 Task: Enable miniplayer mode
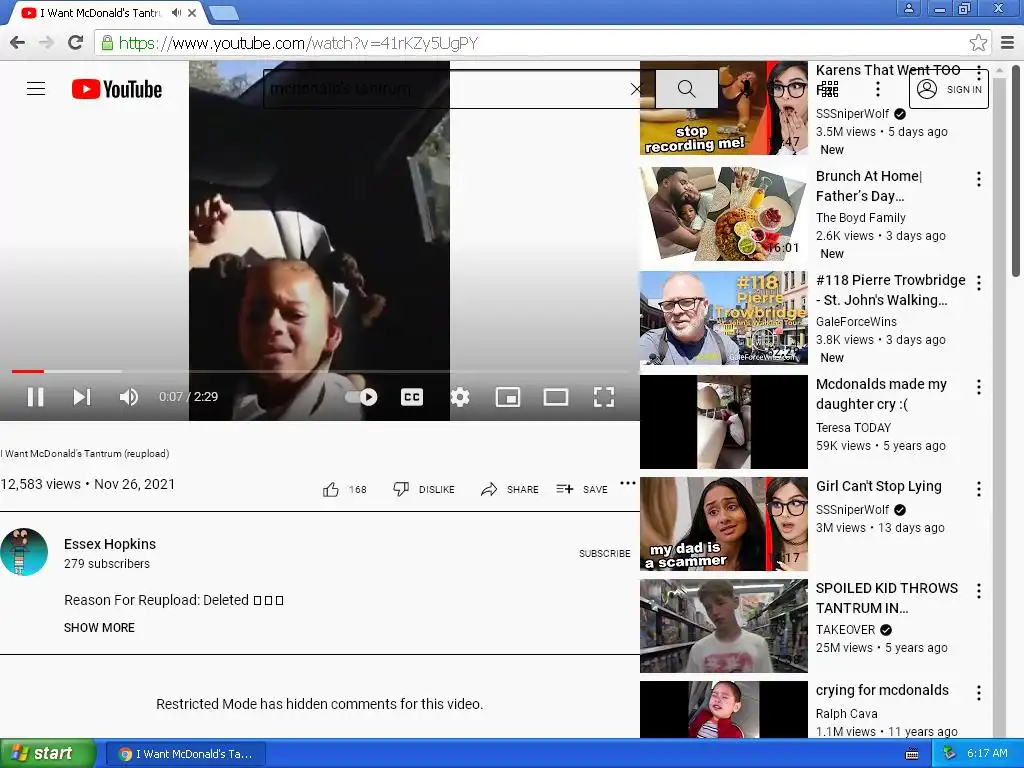coord(507,396)
